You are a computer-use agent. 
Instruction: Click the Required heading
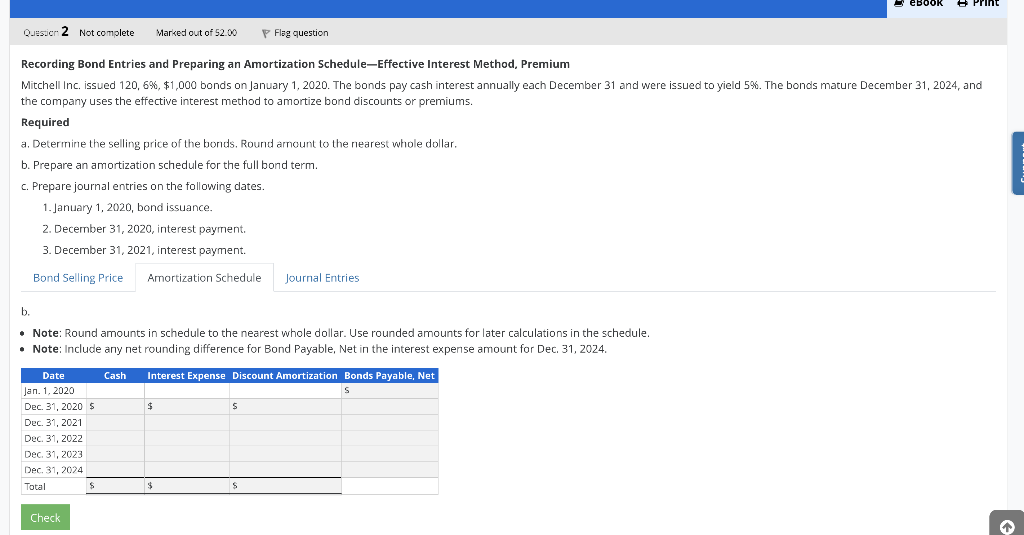click(x=45, y=122)
